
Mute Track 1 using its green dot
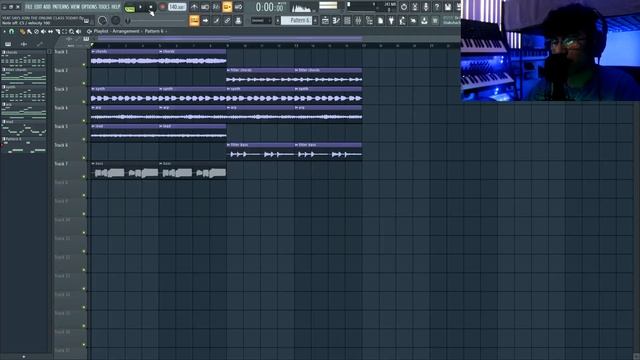[x=84, y=64]
